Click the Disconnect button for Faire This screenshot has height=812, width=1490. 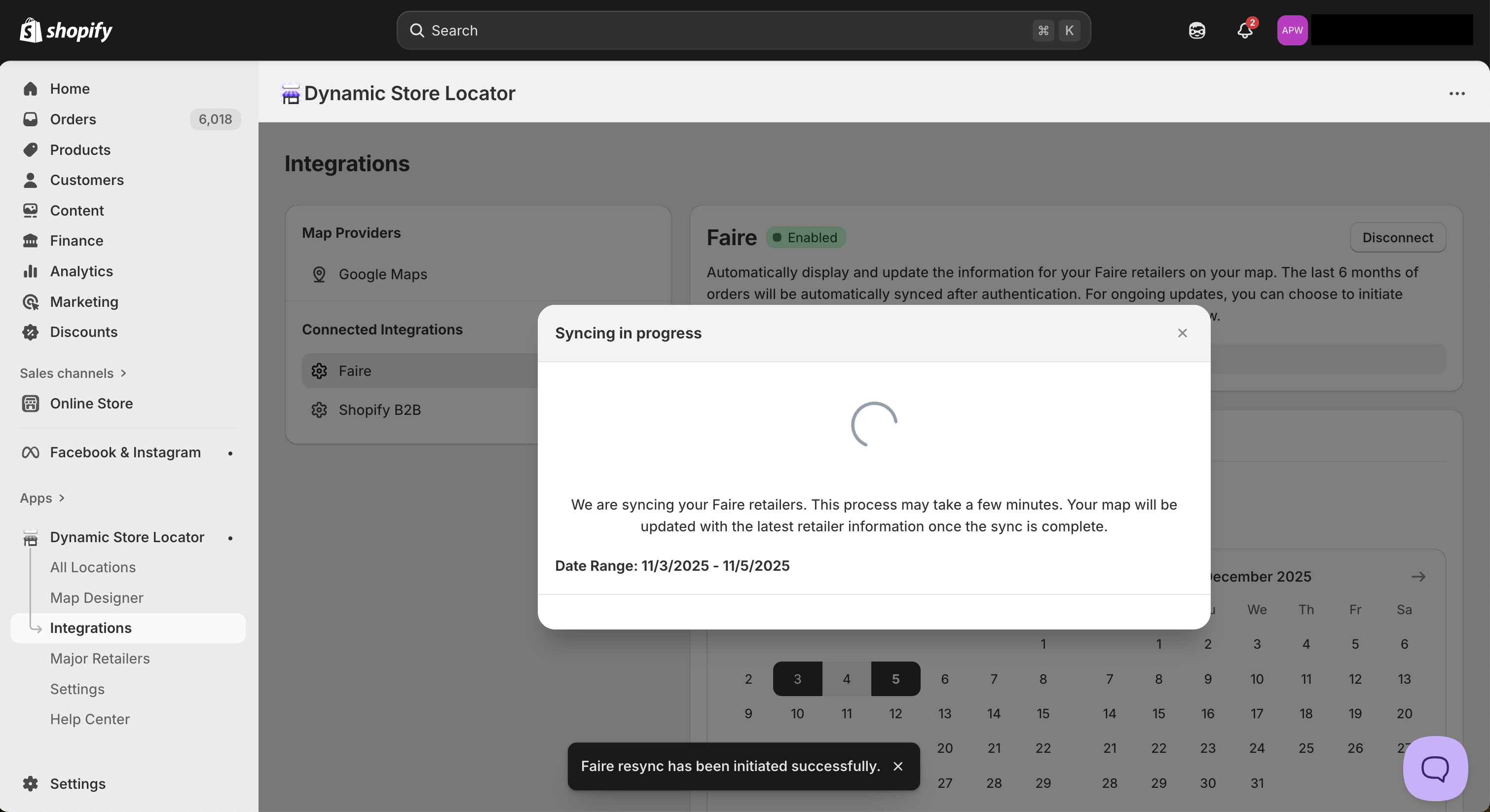[1397, 238]
